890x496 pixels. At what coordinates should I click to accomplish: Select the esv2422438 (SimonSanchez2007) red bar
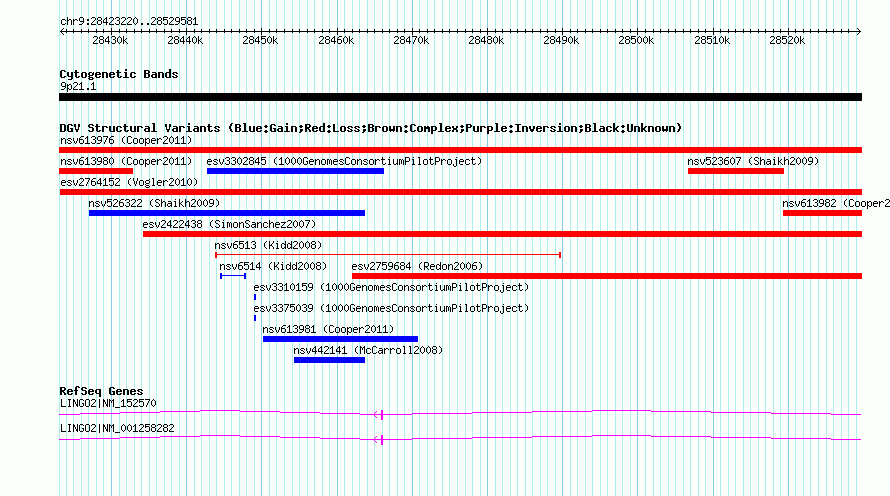[502, 234]
